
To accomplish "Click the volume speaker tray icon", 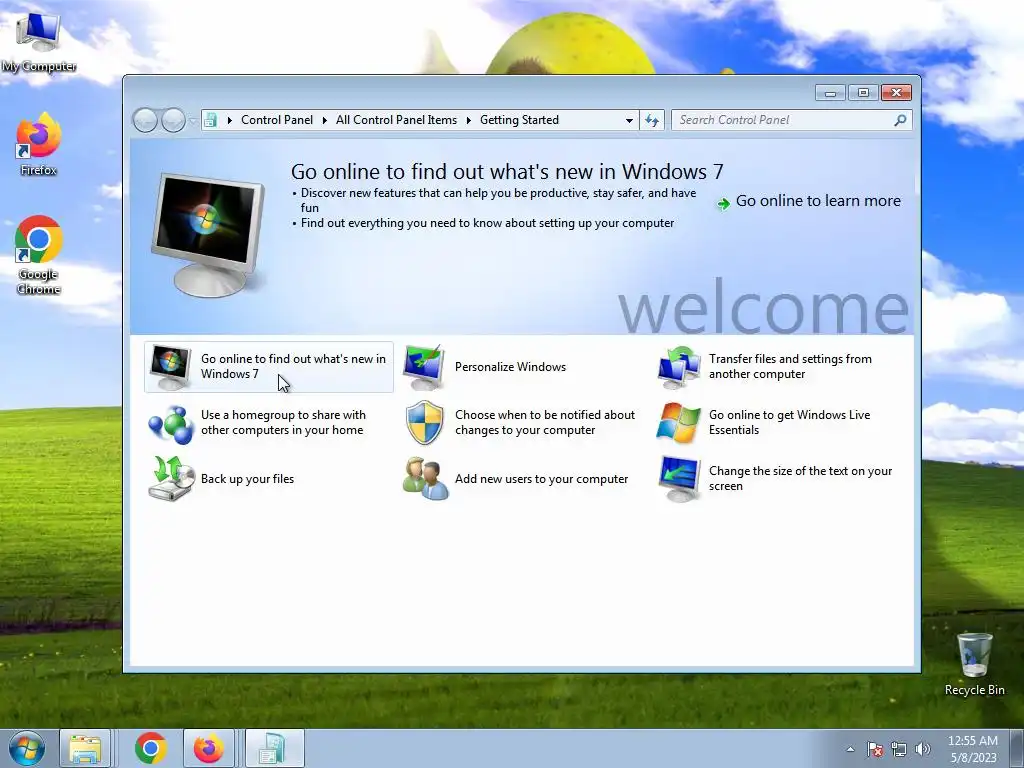I will click(x=922, y=749).
